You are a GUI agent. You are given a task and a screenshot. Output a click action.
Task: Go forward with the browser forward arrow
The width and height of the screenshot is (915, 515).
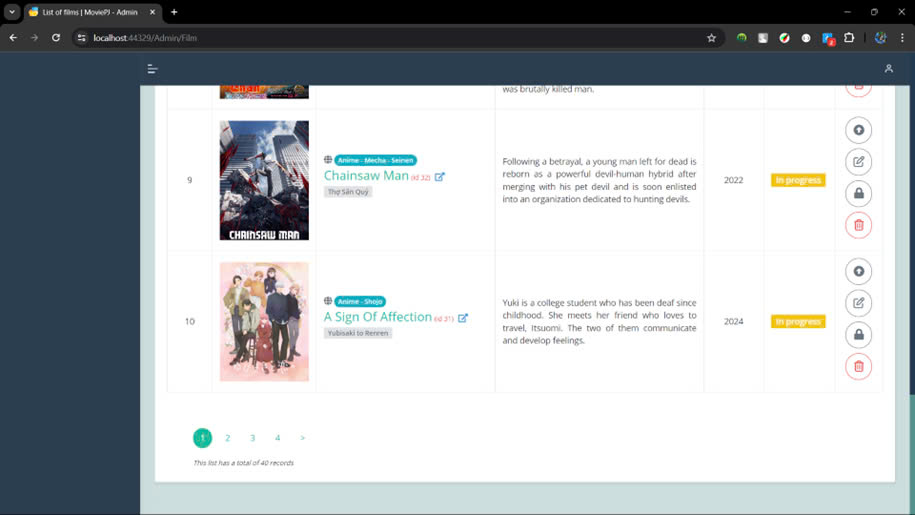[34, 38]
